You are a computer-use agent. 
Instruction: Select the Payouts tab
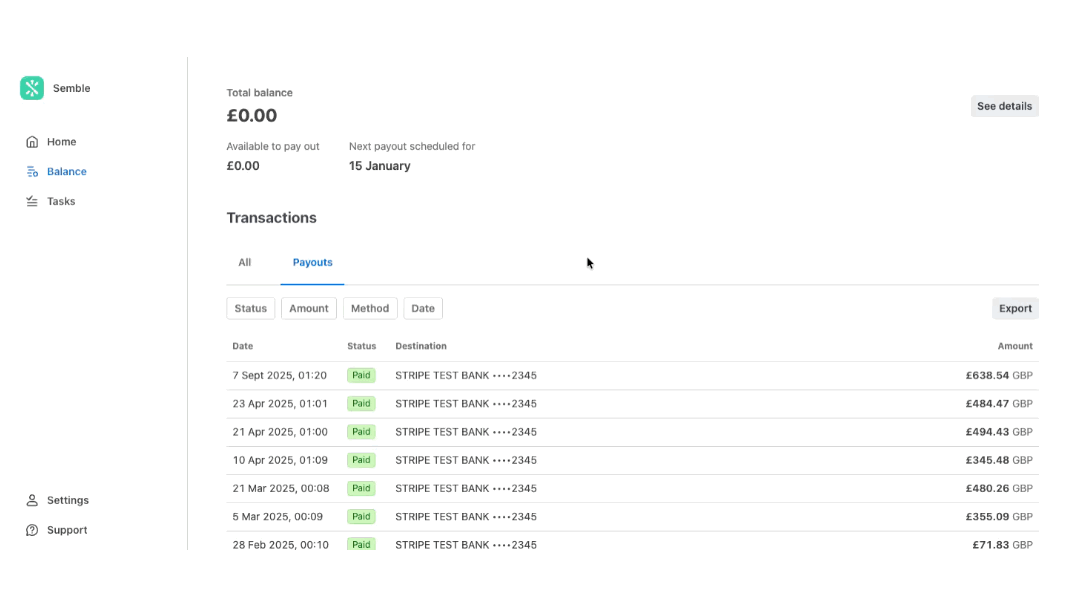coord(312,262)
